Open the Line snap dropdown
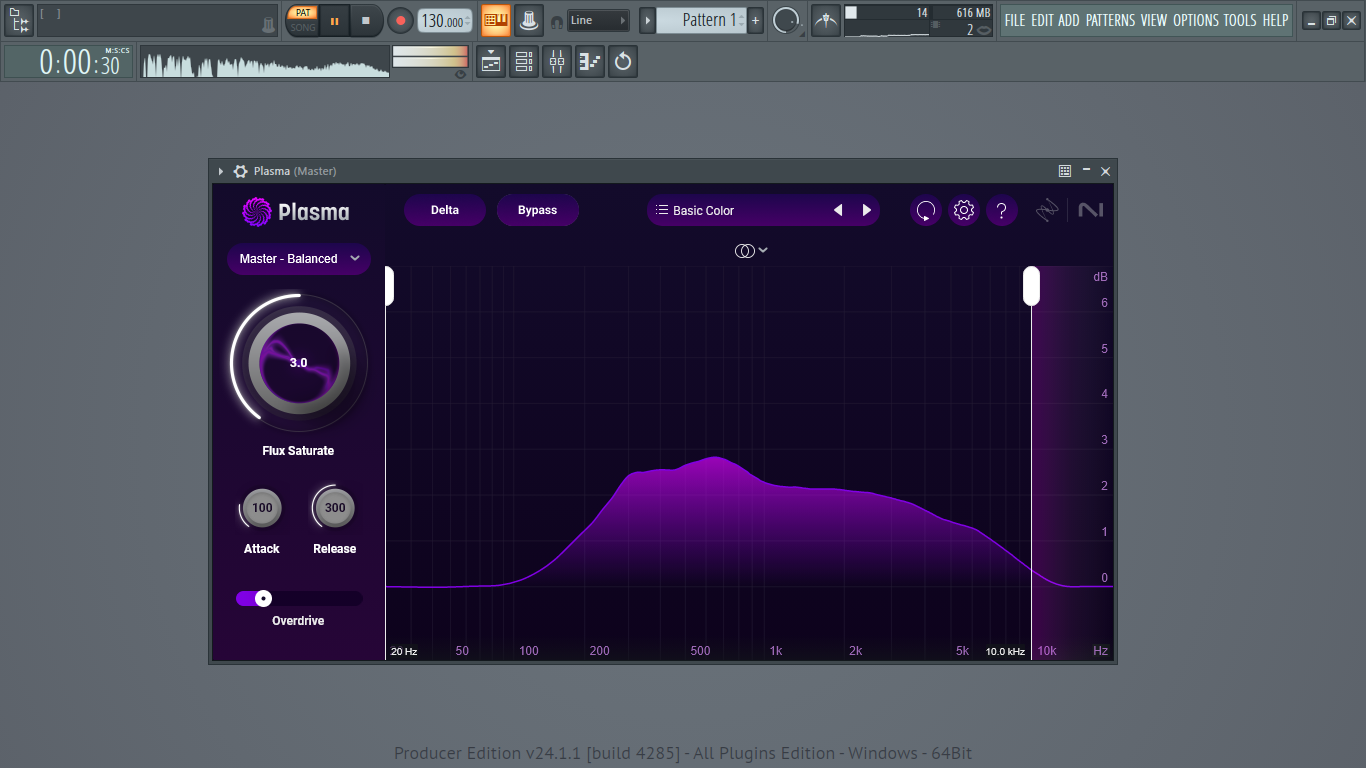 tap(598, 20)
